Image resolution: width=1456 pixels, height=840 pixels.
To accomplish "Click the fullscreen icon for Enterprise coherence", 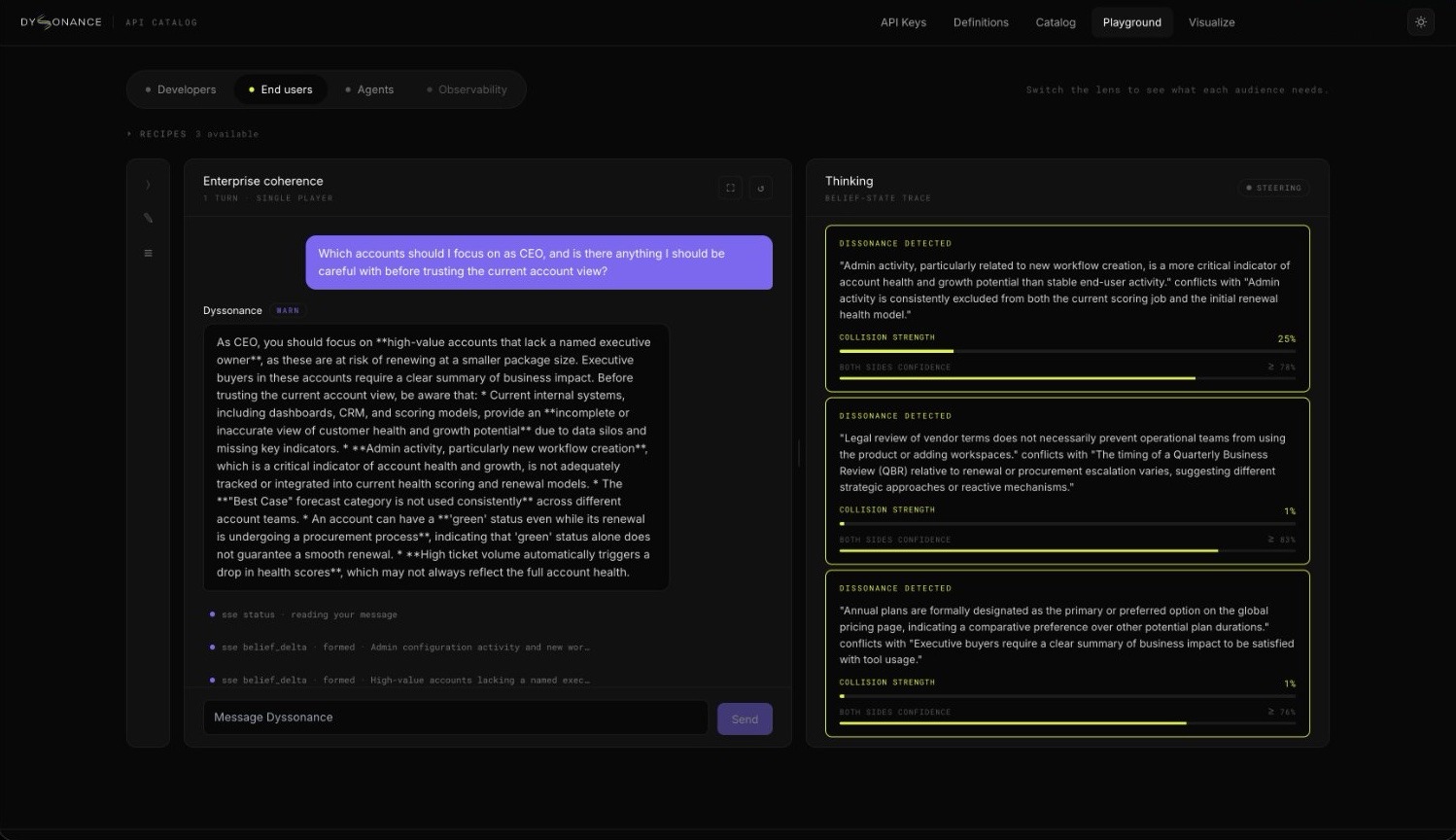I will (731, 188).
